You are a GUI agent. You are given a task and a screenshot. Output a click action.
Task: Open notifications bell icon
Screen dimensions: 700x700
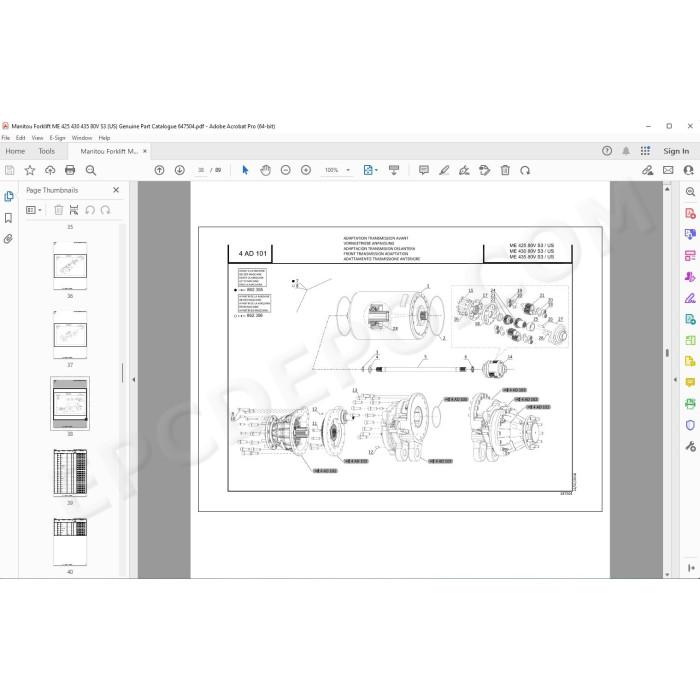click(626, 151)
